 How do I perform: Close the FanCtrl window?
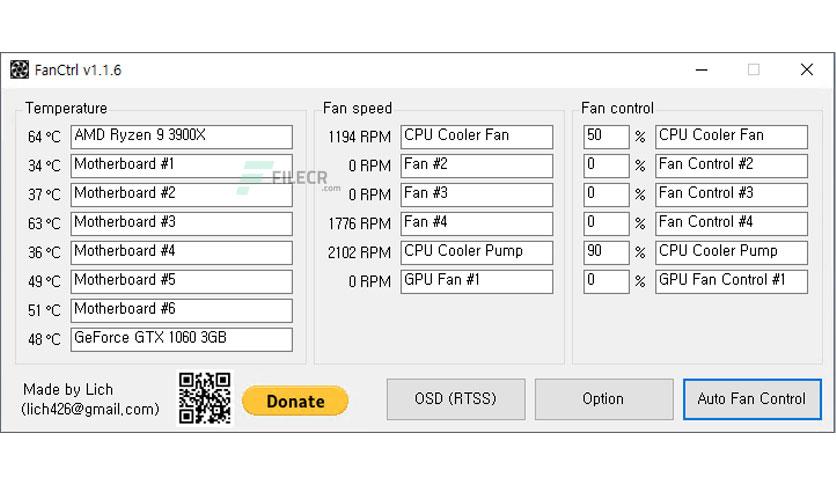point(807,70)
